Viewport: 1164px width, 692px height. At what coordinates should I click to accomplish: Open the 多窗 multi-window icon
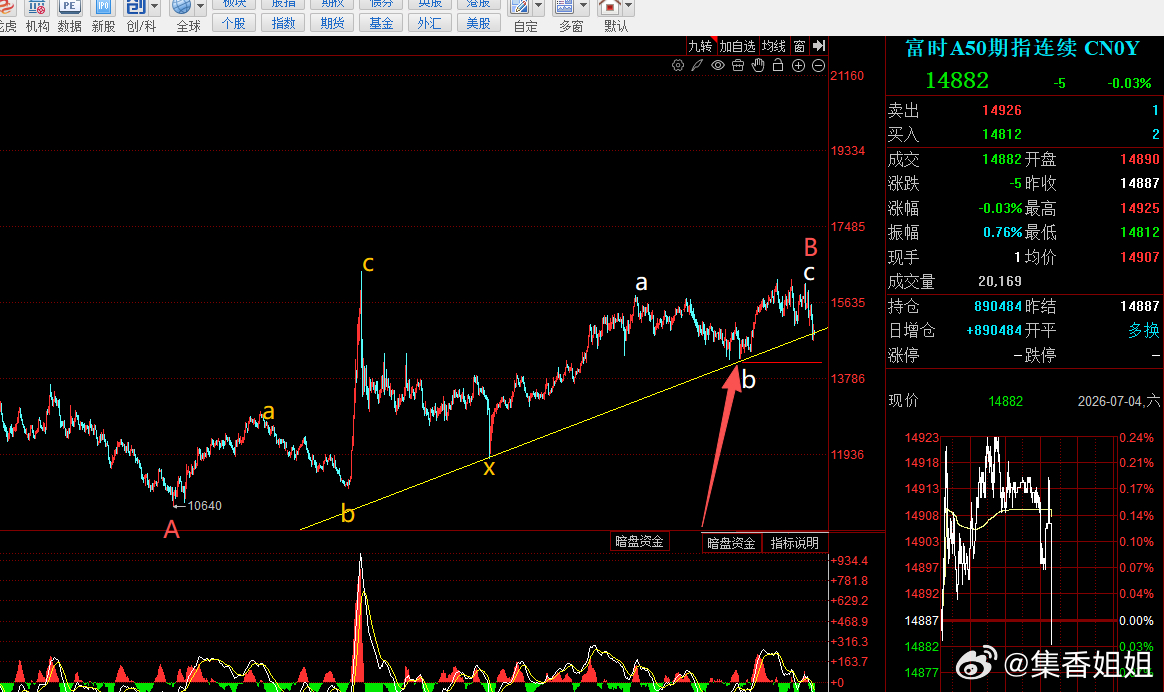(565, 9)
